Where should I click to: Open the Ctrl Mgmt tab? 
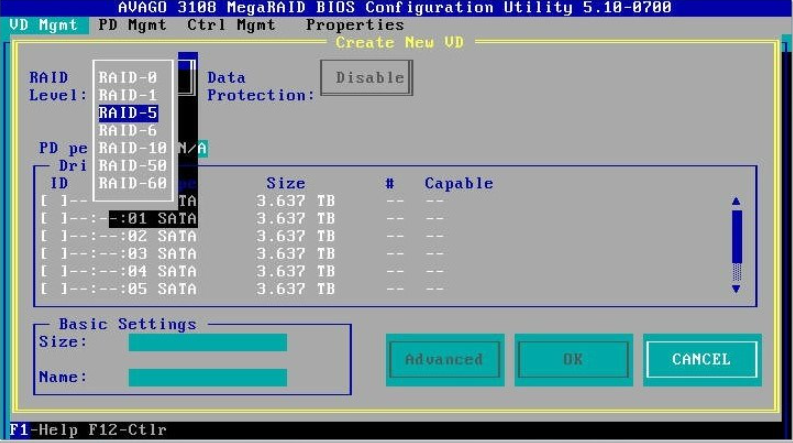pos(231,25)
